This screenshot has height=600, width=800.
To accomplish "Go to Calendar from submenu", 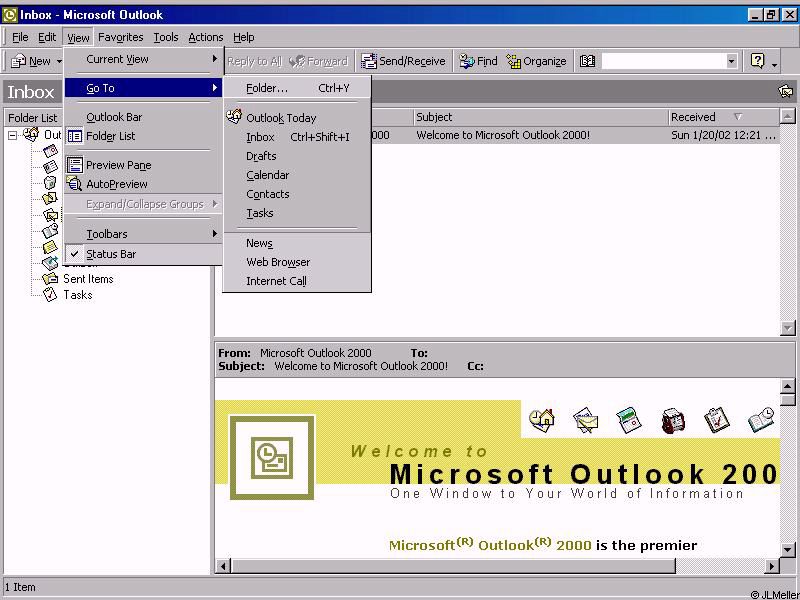I will 297,175.
